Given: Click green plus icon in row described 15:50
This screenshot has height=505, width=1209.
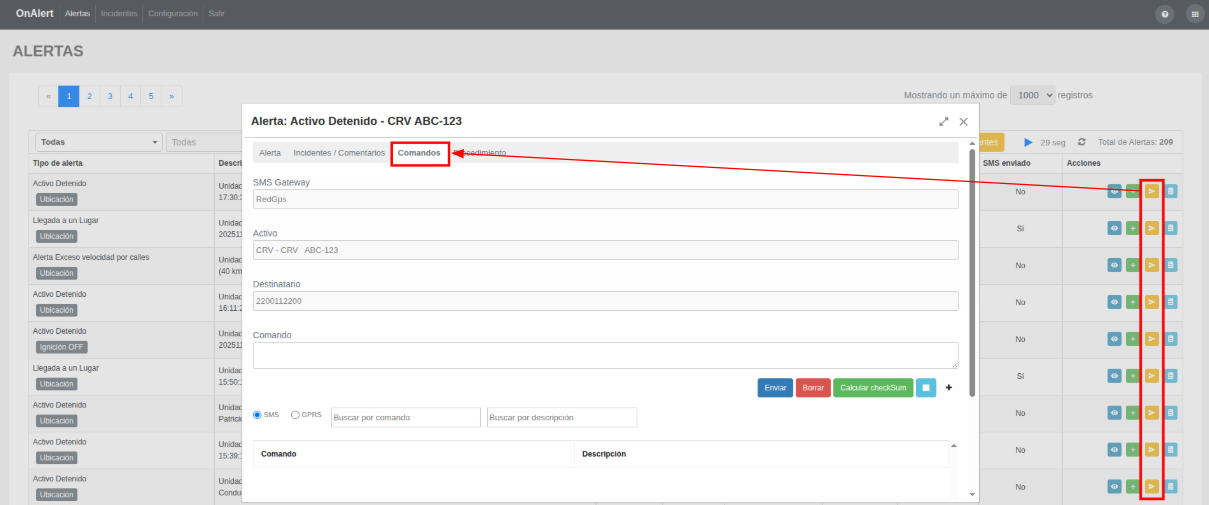Looking at the screenshot, I should coord(1133,376).
